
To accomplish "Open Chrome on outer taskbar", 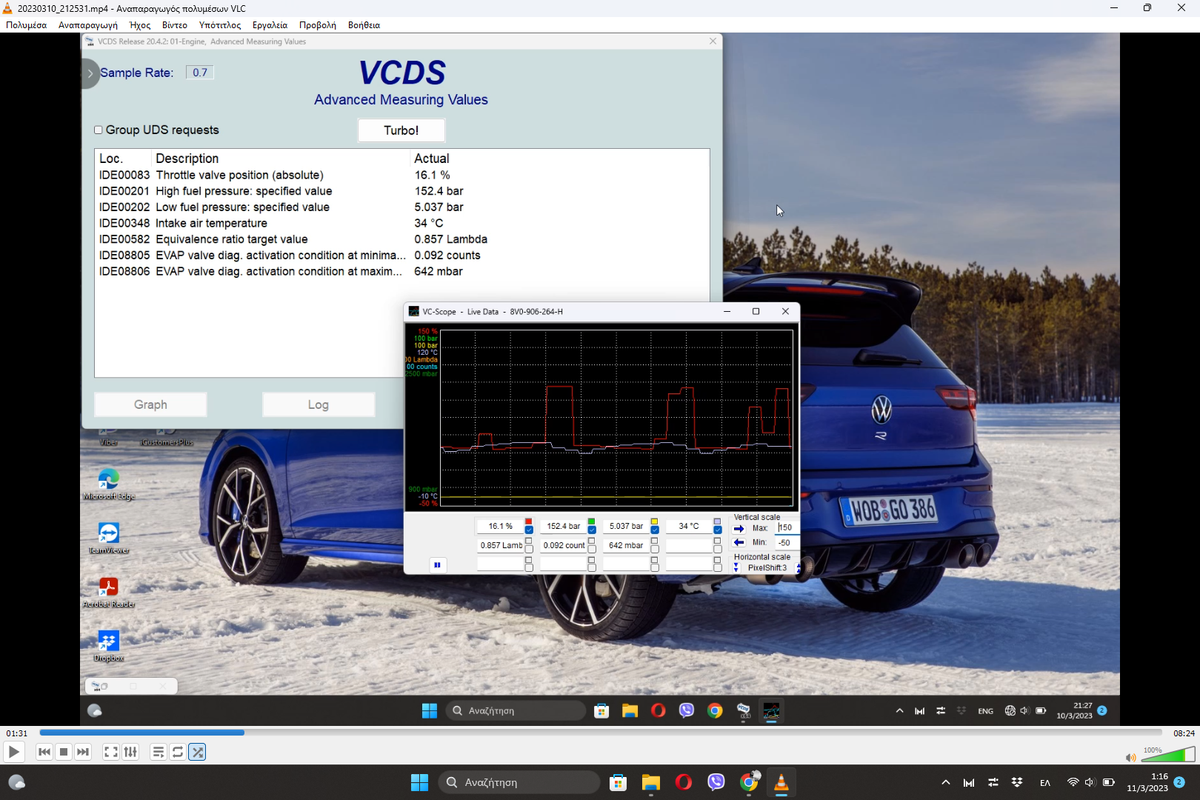I will pos(749,782).
